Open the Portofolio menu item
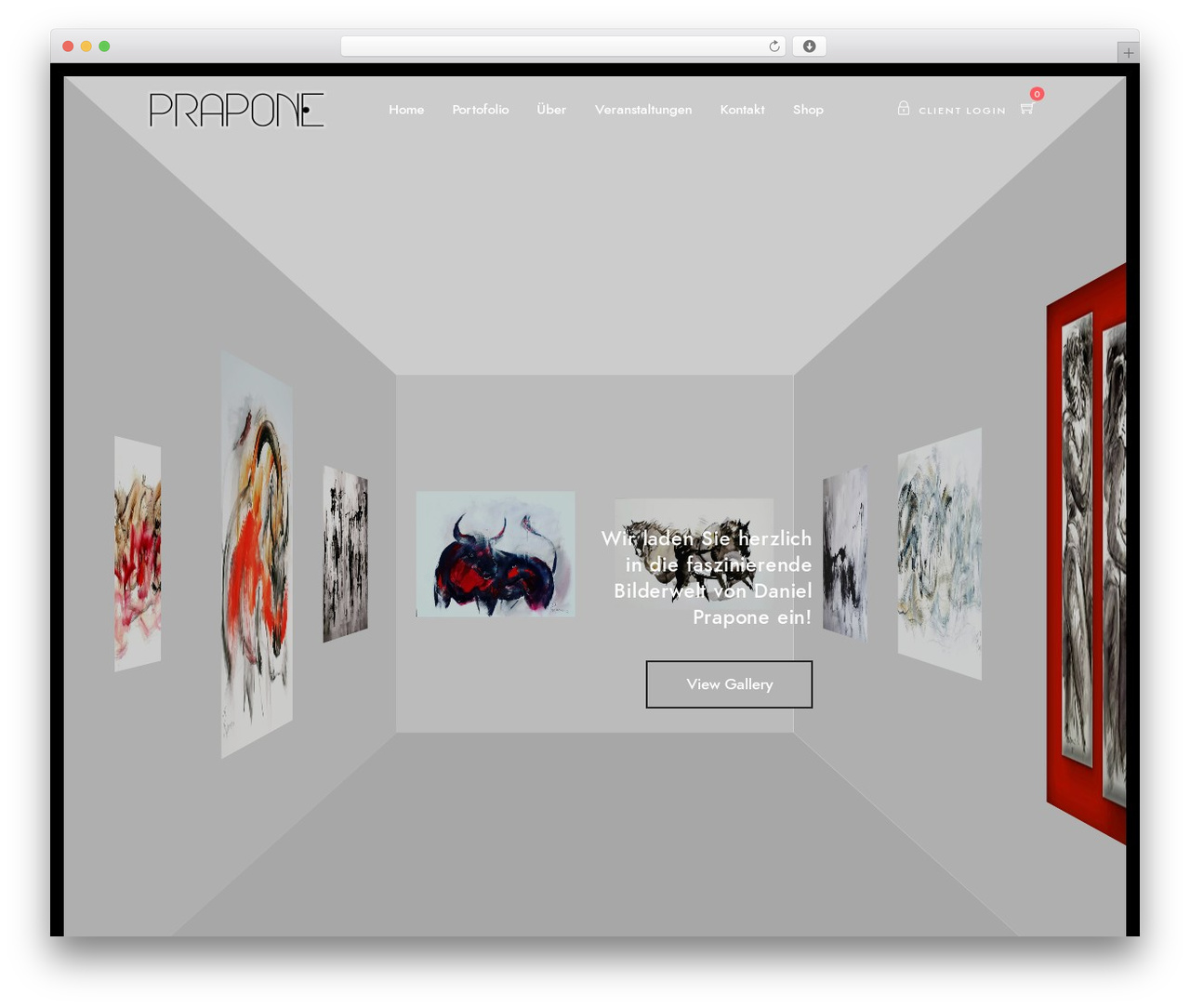The image size is (1190, 1008). pos(481,110)
